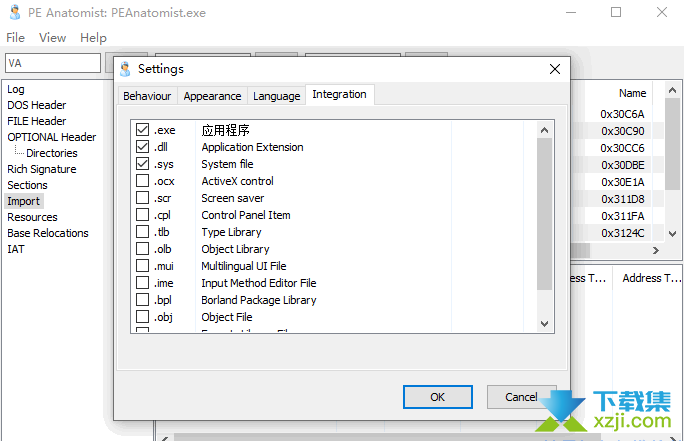Select Sections in the tree
Viewport: 684px width, 441px height.
pos(27,185)
